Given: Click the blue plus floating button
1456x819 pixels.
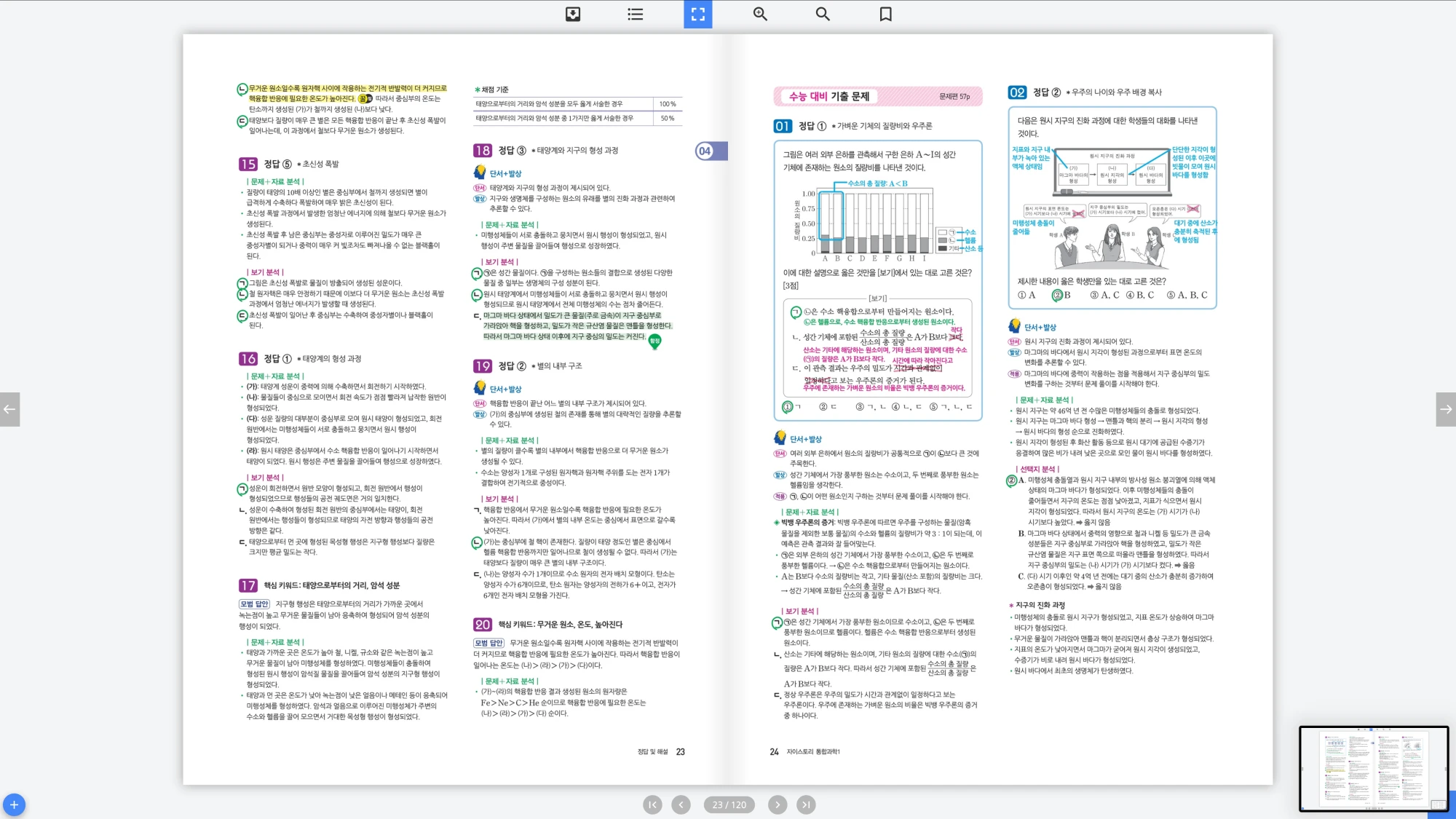Looking at the screenshot, I should pos(14,804).
